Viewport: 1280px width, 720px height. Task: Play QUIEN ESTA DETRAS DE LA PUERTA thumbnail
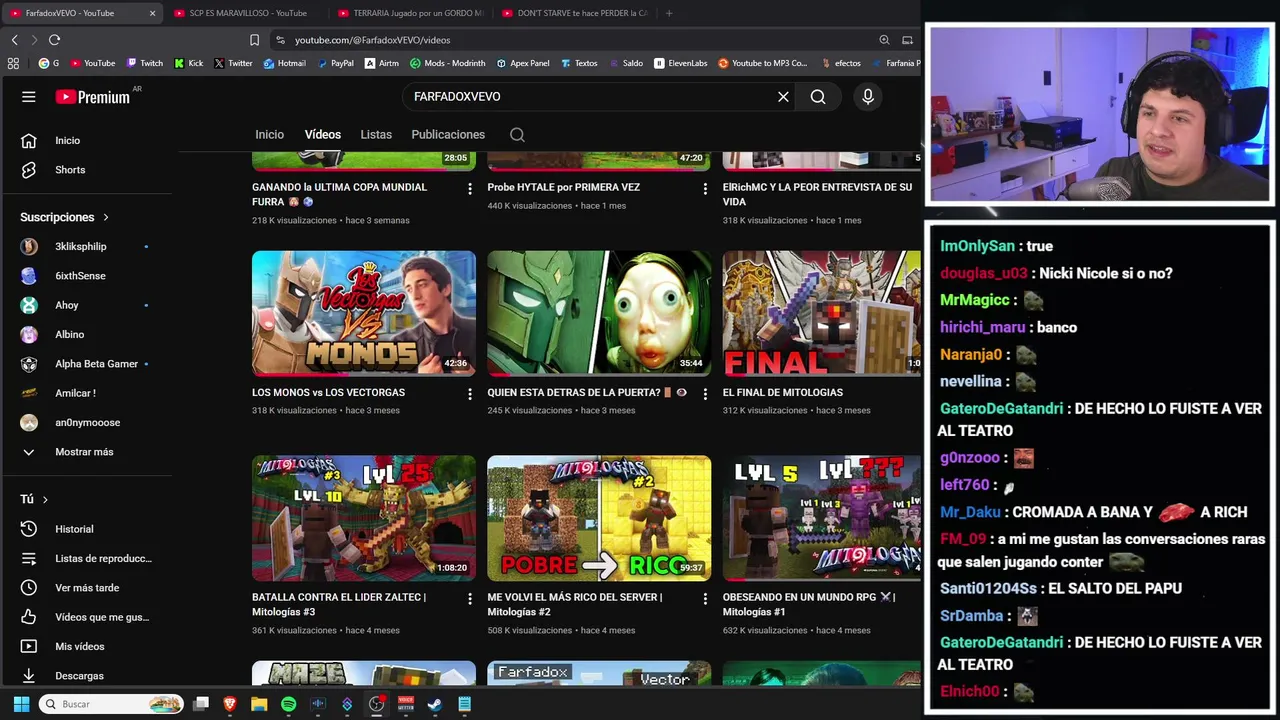pos(599,313)
